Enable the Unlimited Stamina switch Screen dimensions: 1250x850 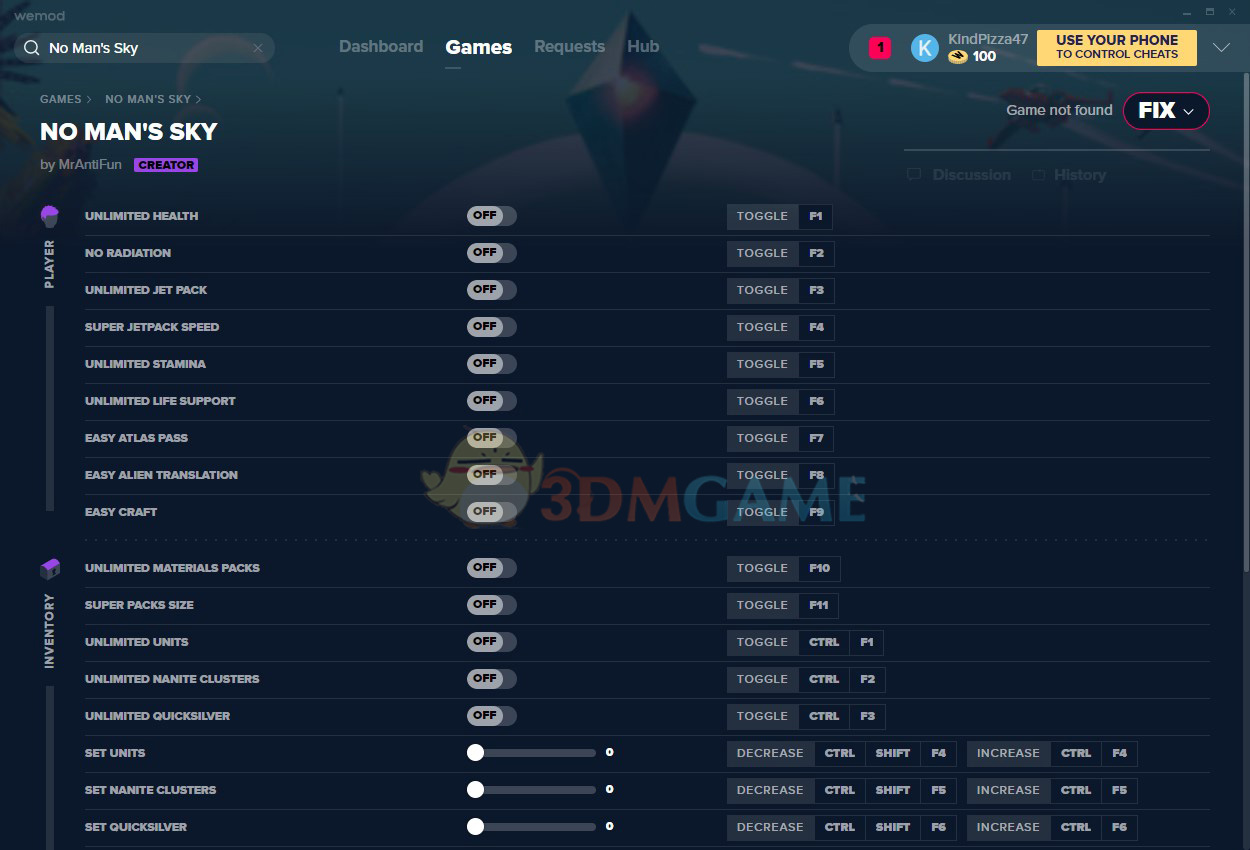(x=491, y=364)
